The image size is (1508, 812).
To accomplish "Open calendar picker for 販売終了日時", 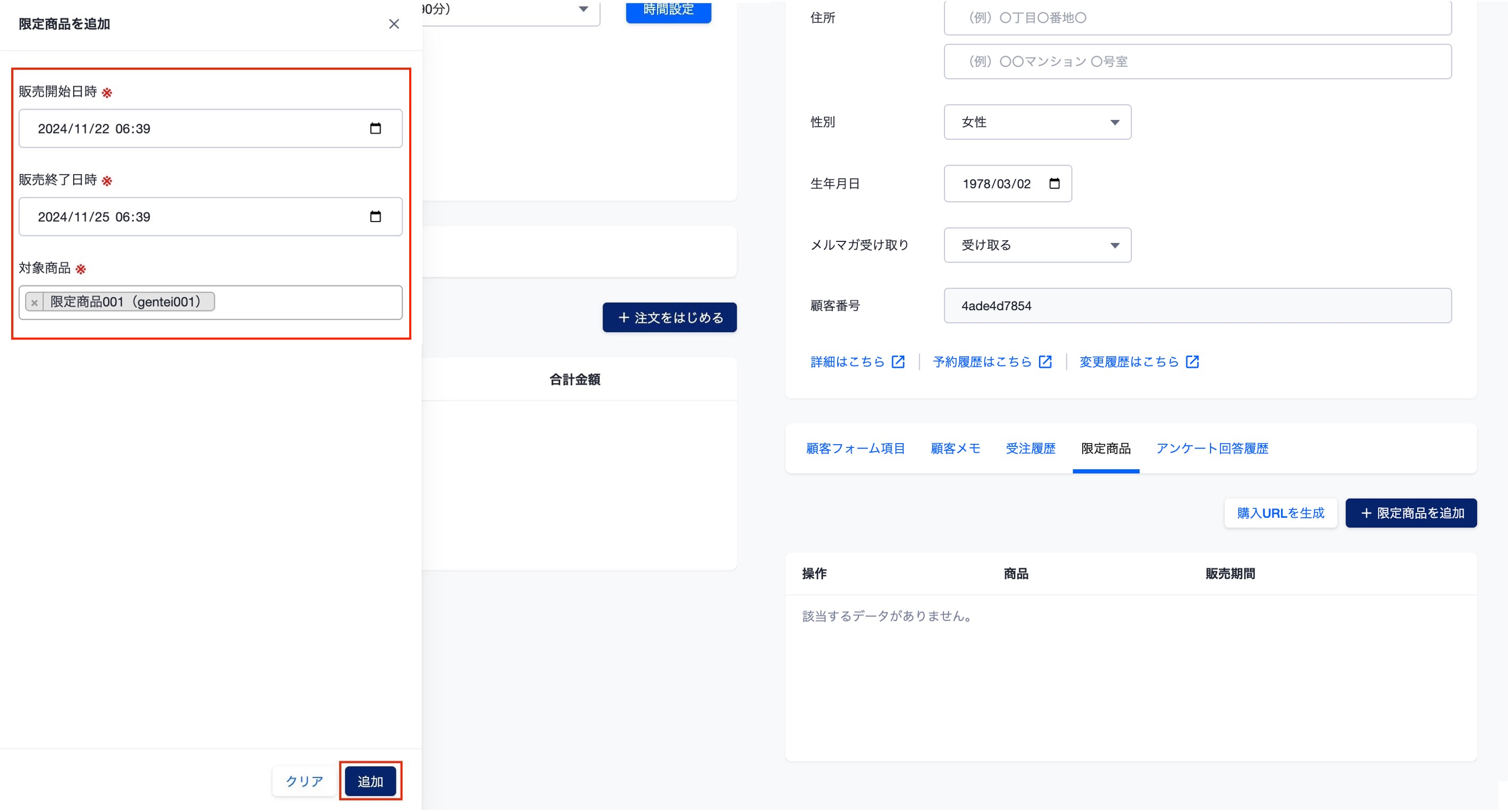I will click(x=375, y=216).
